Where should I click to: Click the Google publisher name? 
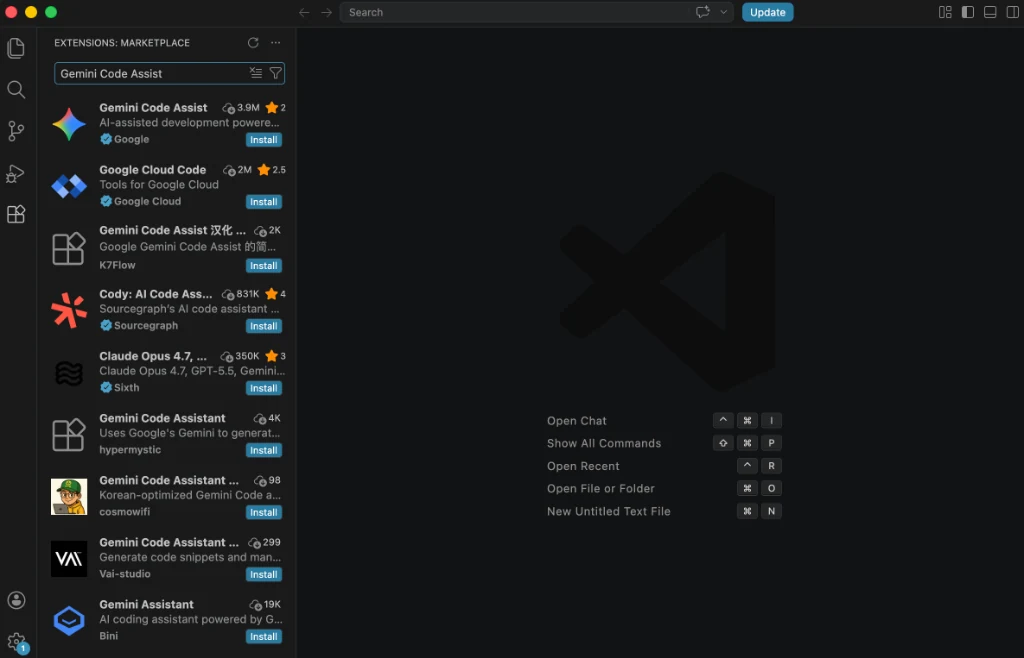131,139
